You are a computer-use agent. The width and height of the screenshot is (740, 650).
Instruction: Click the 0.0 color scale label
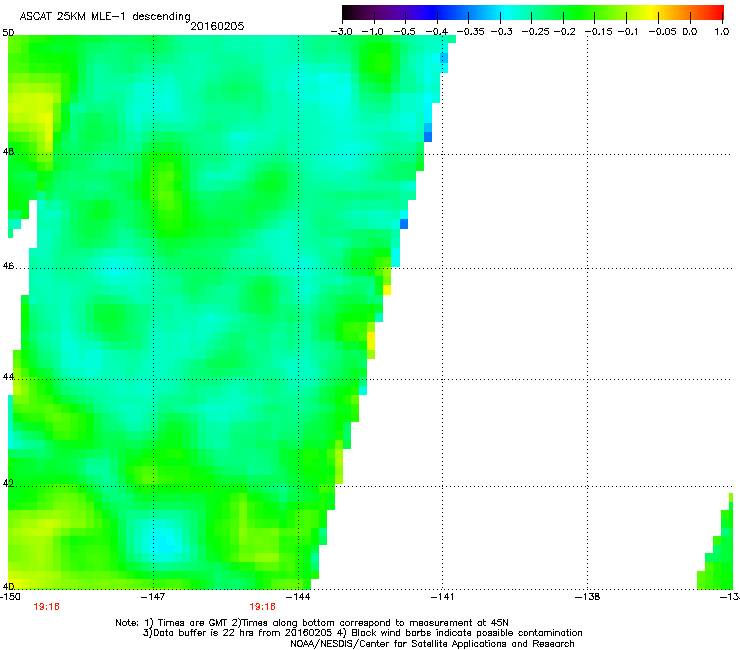pos(690,32)
